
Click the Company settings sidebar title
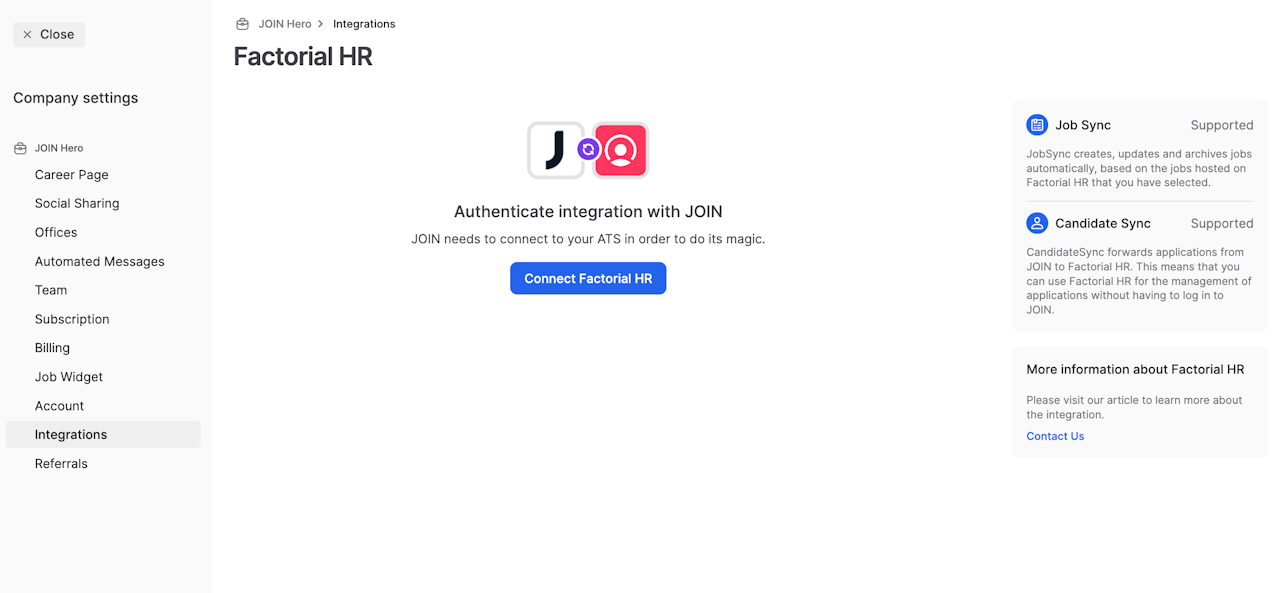click(76, 98)
